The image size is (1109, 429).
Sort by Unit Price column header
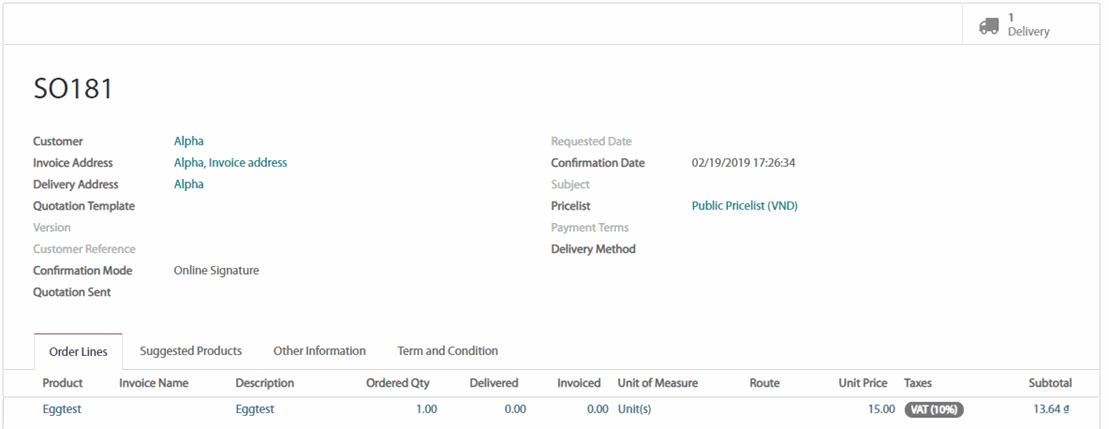pyautogui.click(x=862, y=383)
